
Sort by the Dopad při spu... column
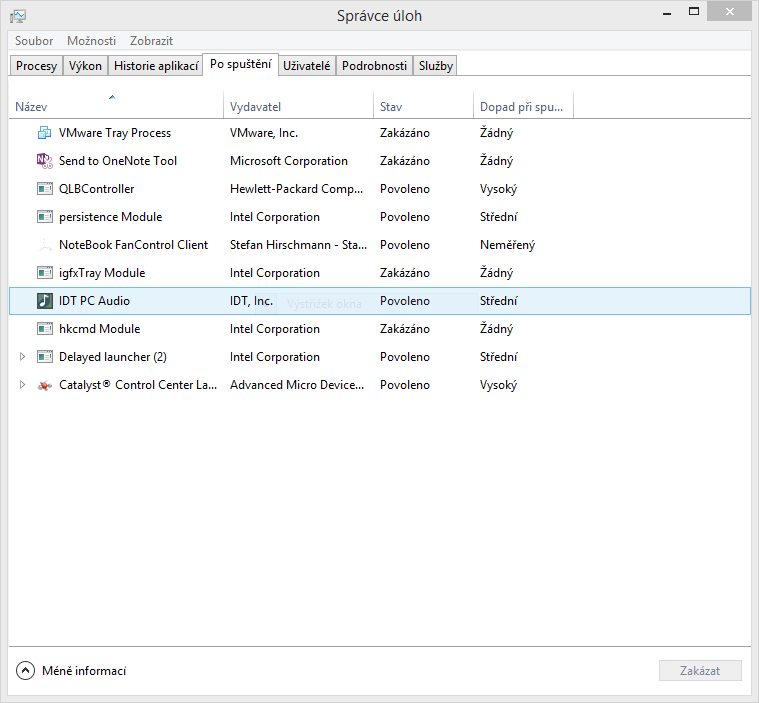[523, 105]
